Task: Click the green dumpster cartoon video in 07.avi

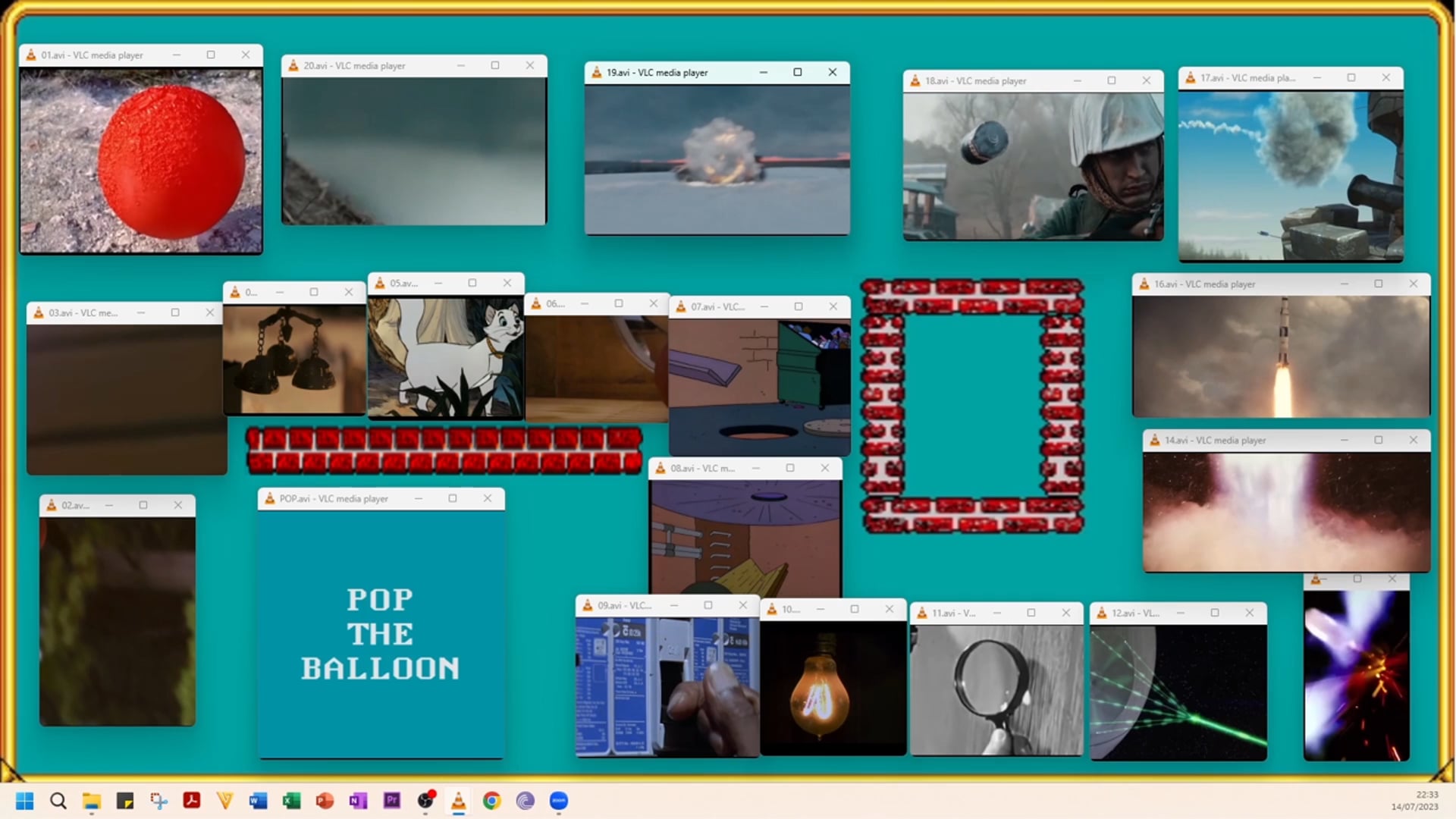Action: [760, 386]
